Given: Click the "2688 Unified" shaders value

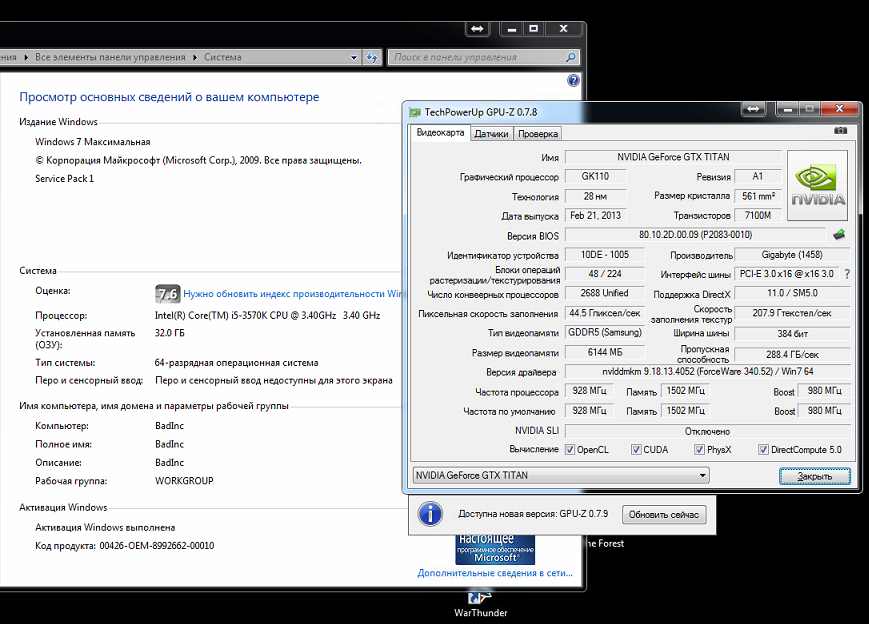Looking at the screenshot, I should 605,293.
